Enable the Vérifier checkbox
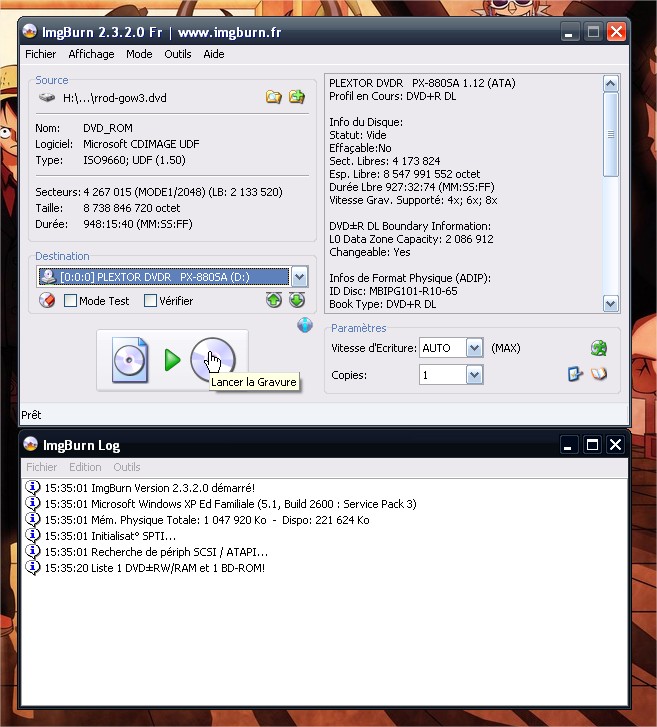Image resolution: width=657 pixels, height=727 pixels. pyautogui.click(x=150, y=300)
